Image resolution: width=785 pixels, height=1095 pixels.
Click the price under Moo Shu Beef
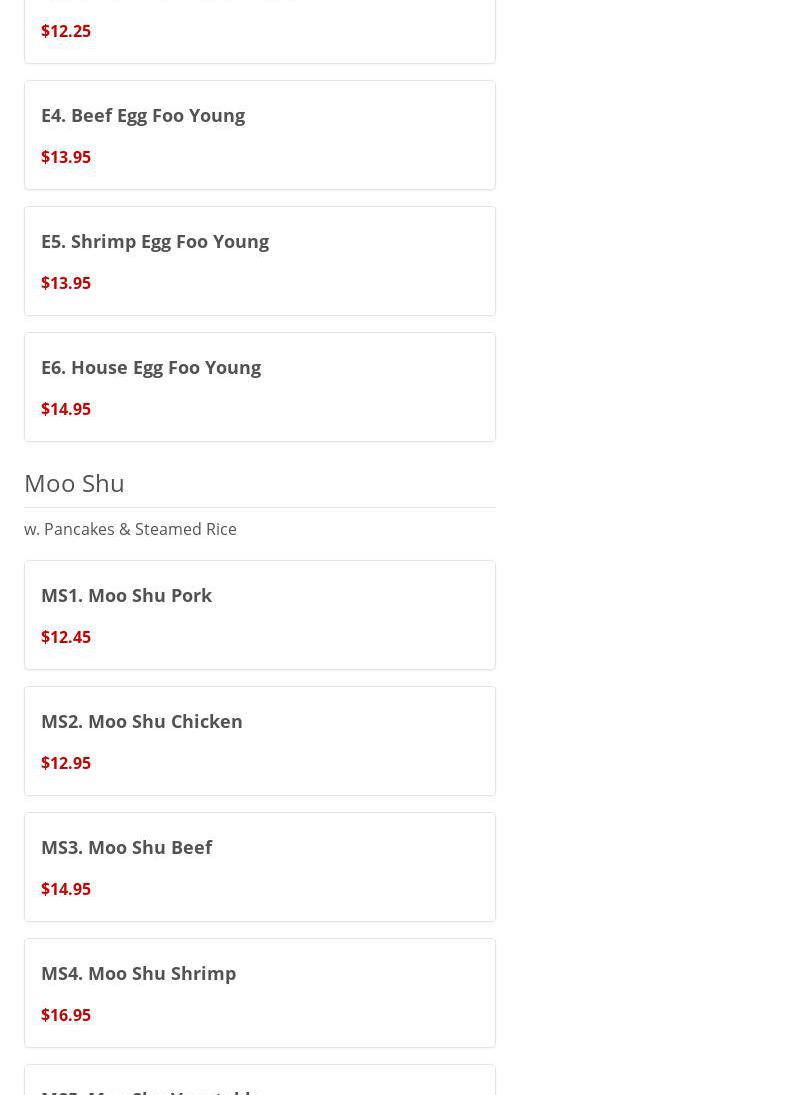66,889
